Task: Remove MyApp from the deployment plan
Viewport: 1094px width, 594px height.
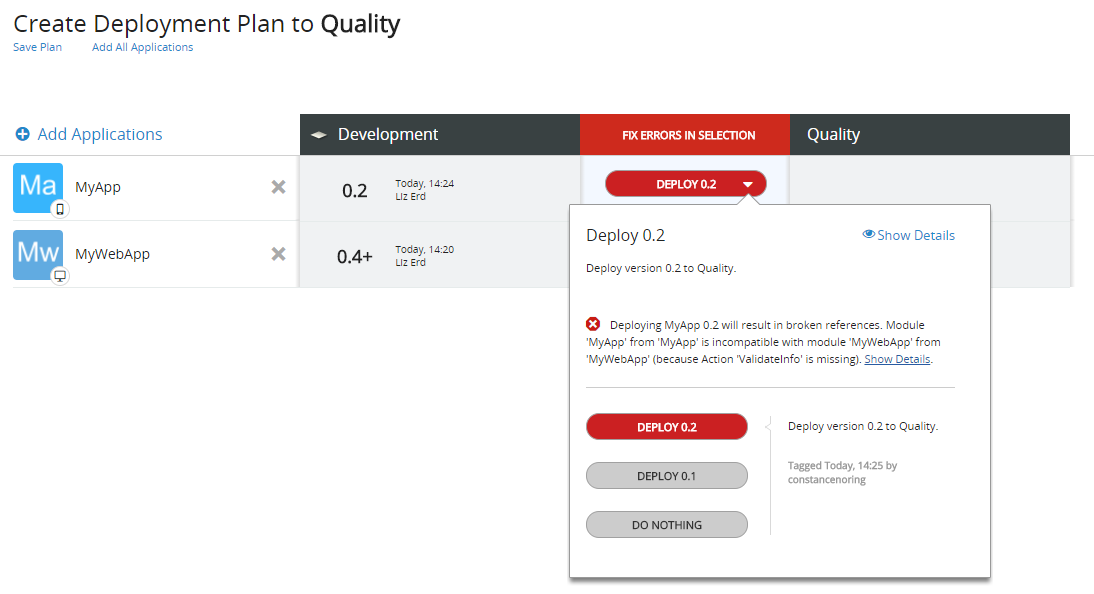Action: pos(277,186)
